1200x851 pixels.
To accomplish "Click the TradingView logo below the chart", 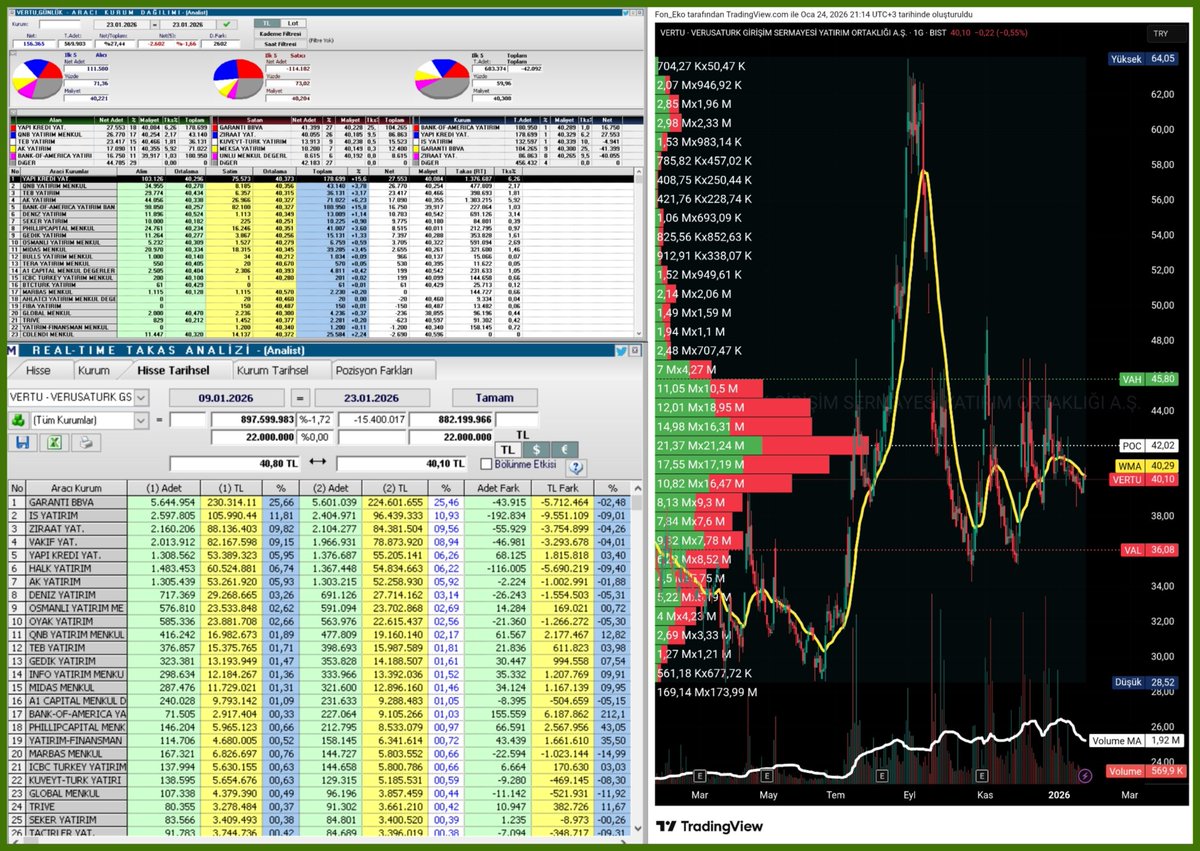I will point(709,826).
